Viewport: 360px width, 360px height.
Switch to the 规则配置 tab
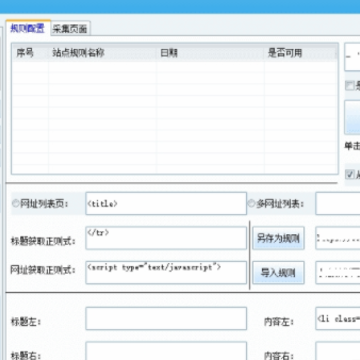click(28, 28)
